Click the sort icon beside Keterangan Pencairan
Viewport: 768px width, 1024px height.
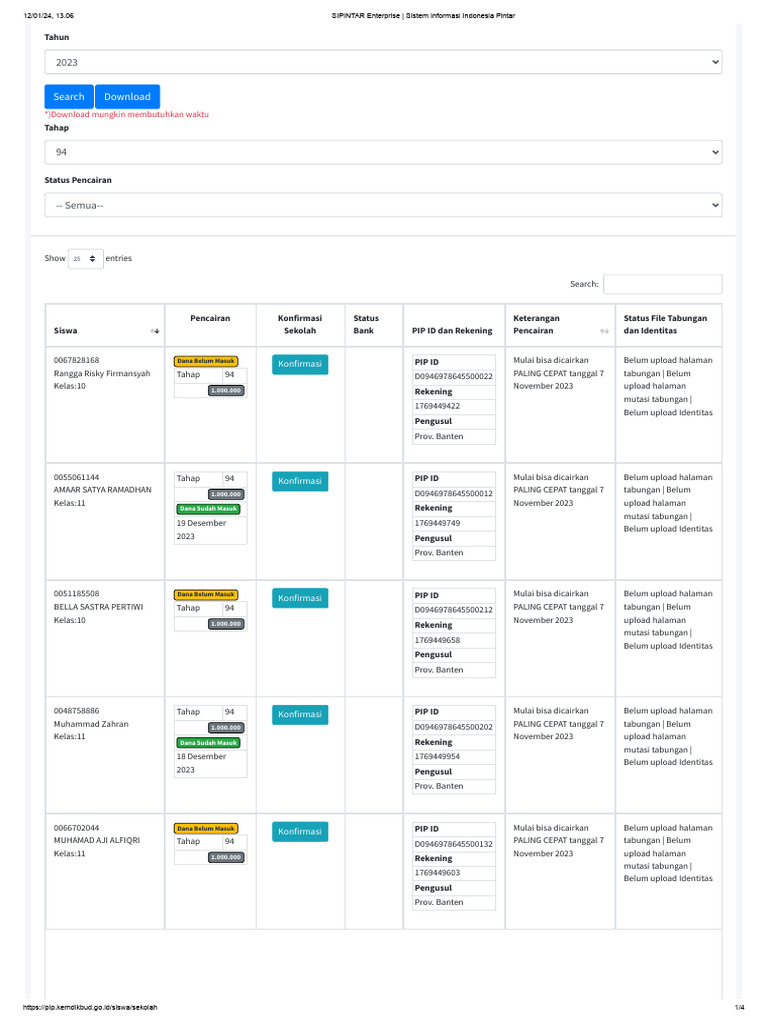click(604, 331)
